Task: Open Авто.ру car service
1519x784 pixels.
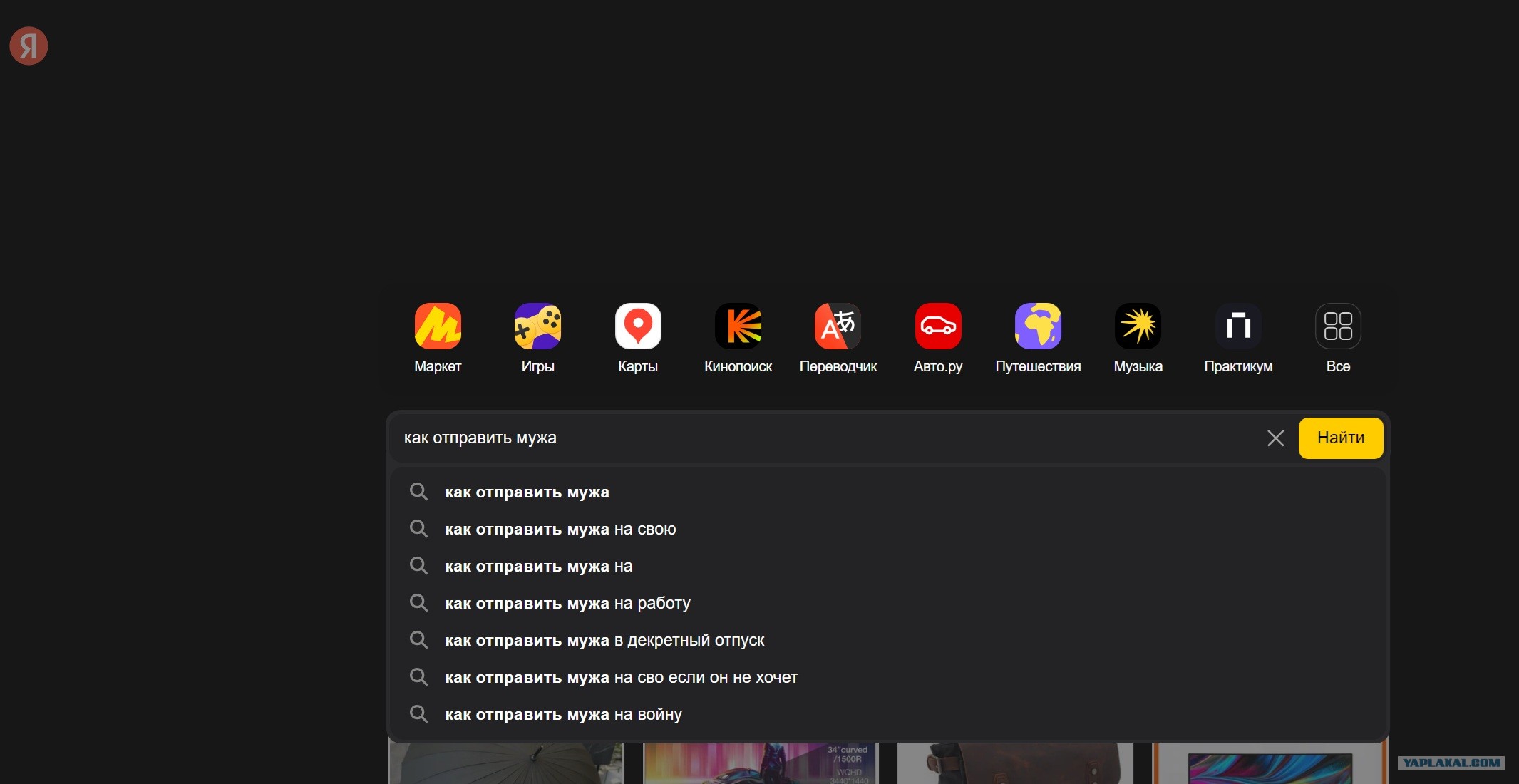Action: click(938, 338)
